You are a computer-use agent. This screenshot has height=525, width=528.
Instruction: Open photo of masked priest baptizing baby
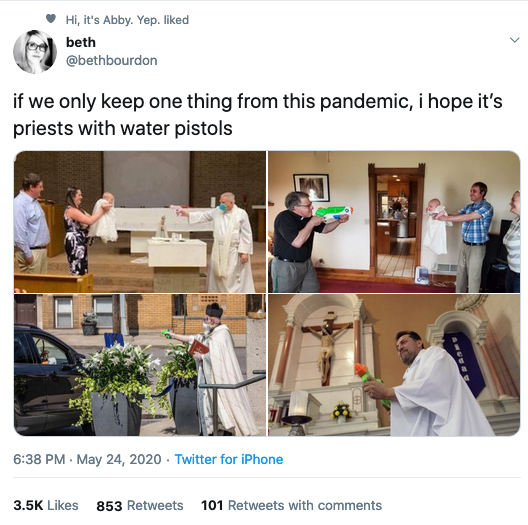(140, 222)
